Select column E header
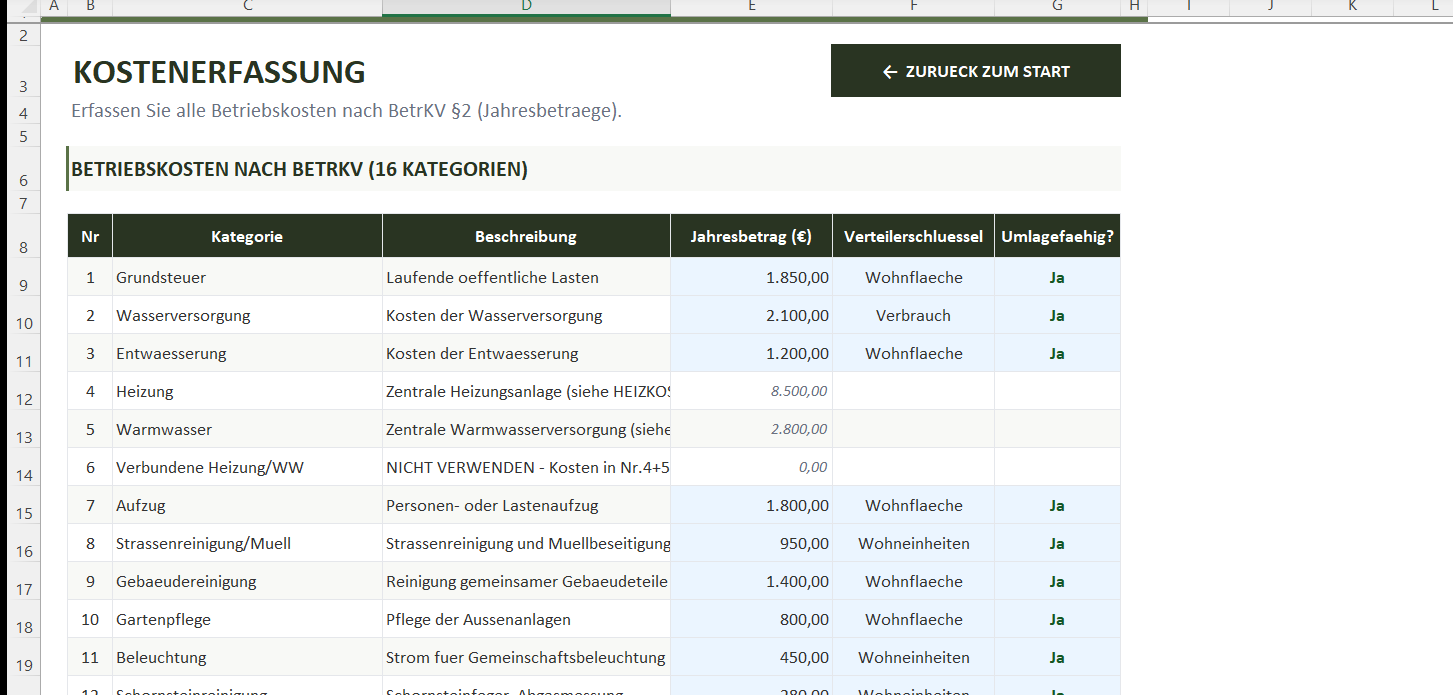The width and height of the screenshot is (1453, 695). click(x=751, y=7)
